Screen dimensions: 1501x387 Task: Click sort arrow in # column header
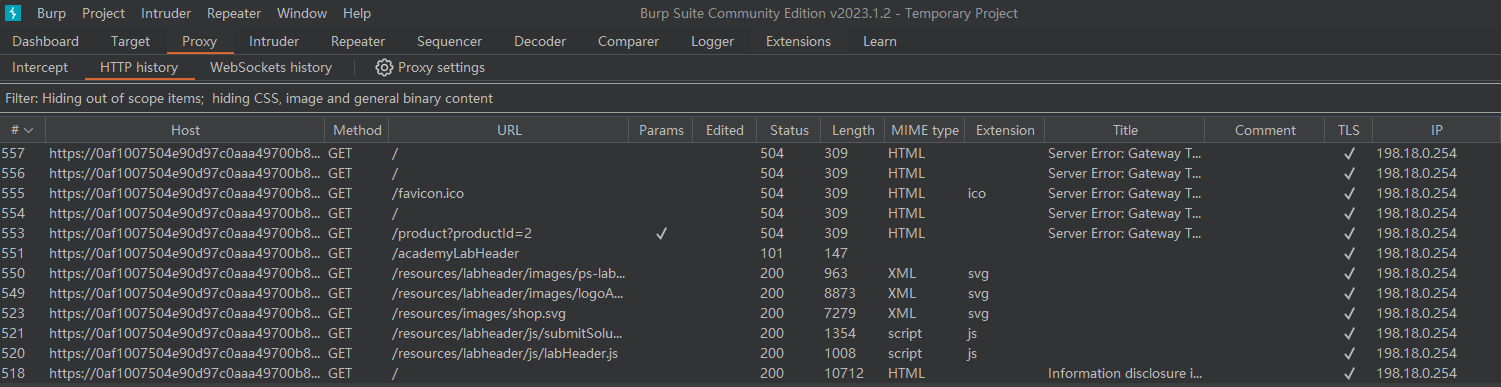(29, 130)
